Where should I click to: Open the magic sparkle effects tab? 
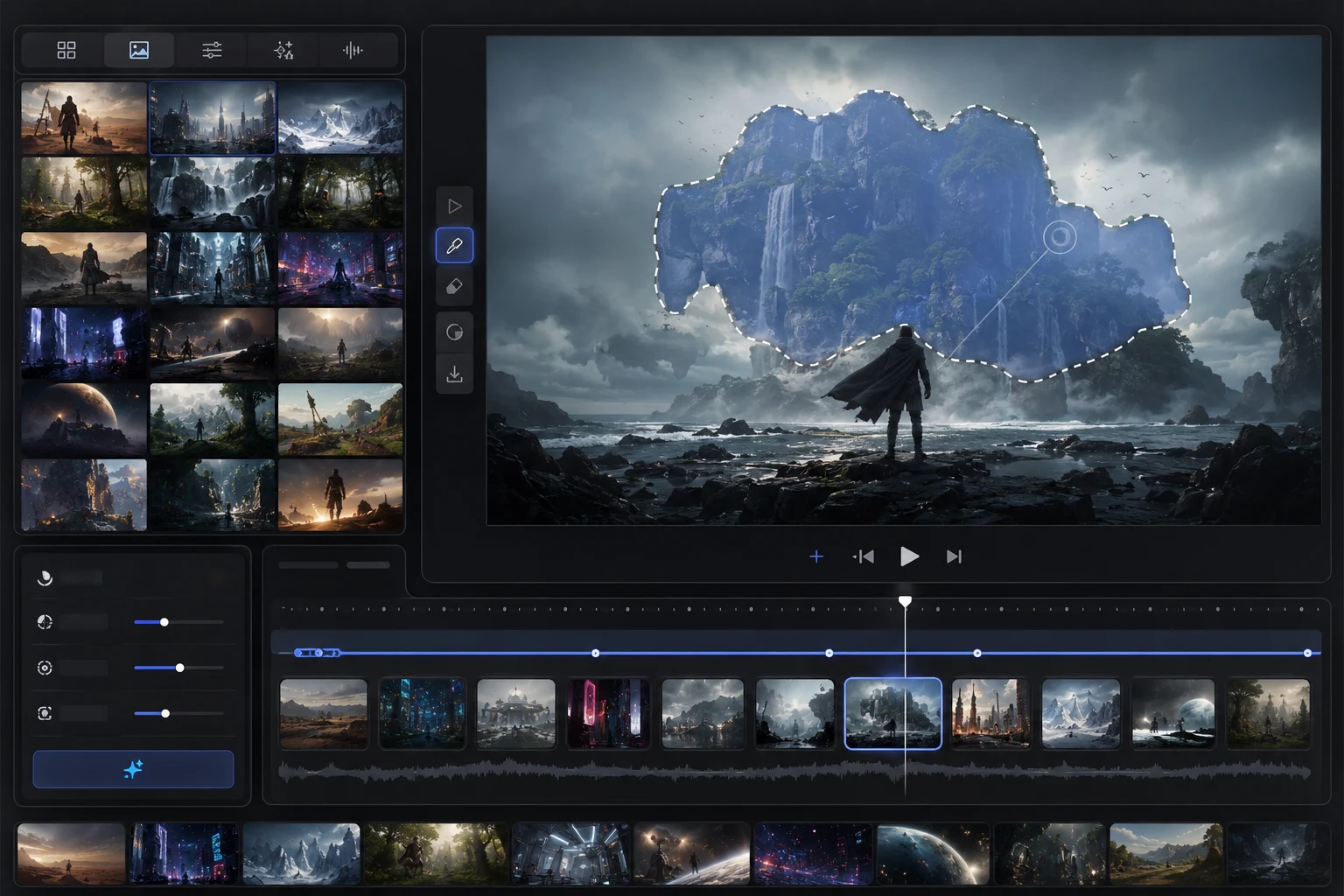[x=283, y=51]
